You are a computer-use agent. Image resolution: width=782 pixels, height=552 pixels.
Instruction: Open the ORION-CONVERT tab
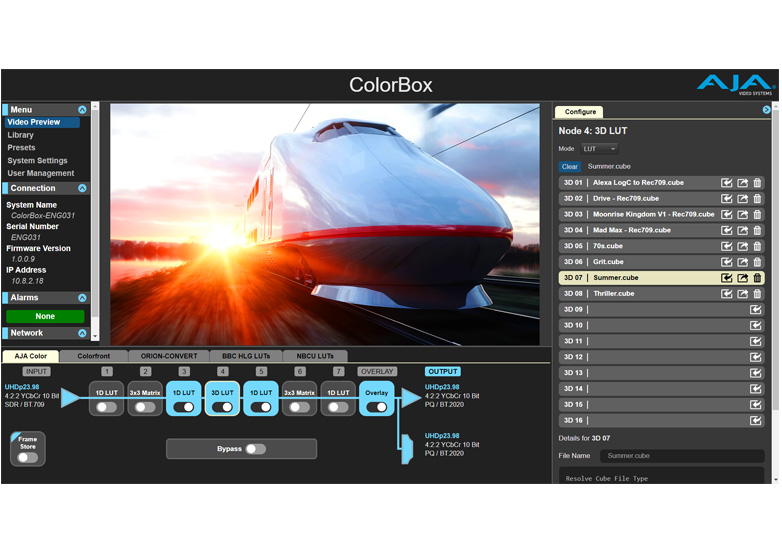click(169, 356)
